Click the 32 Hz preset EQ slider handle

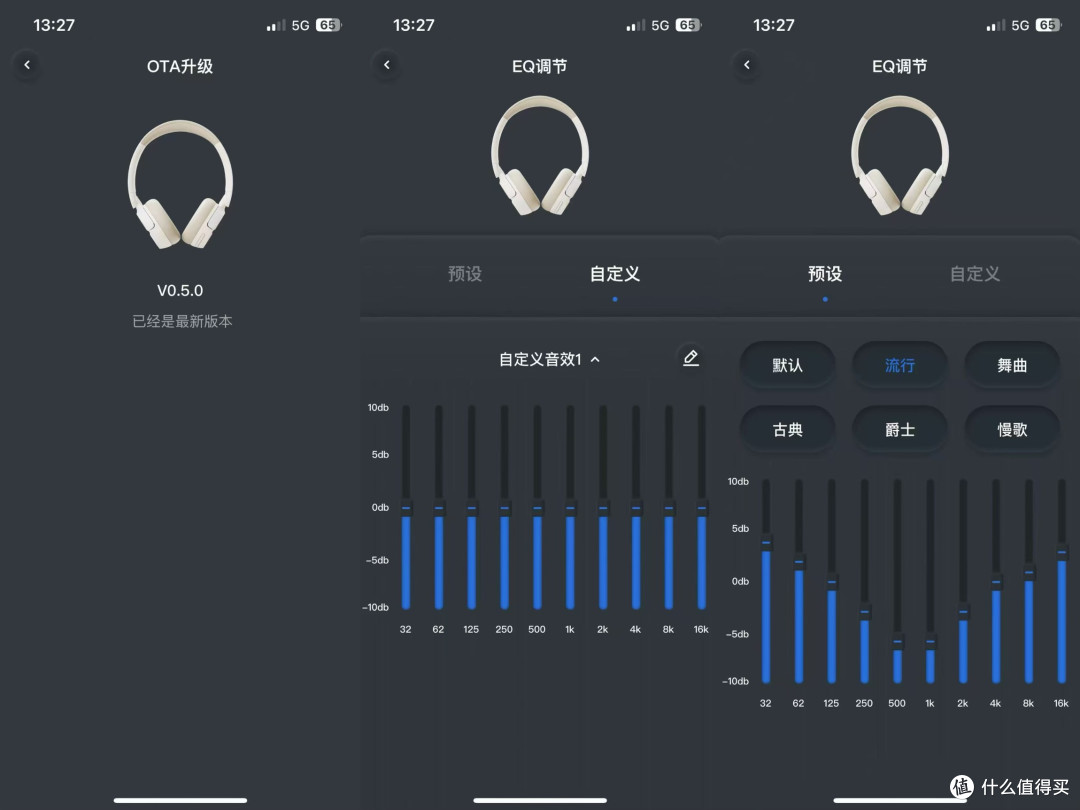tap(766, 543)
